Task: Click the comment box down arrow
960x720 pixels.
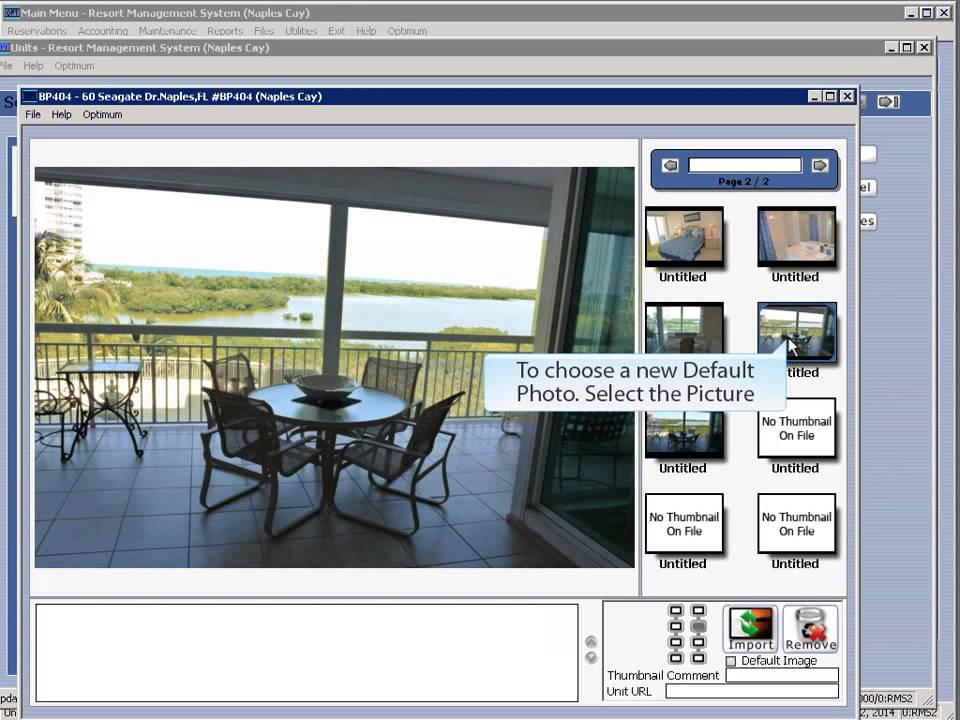Action: coord(591,658)
